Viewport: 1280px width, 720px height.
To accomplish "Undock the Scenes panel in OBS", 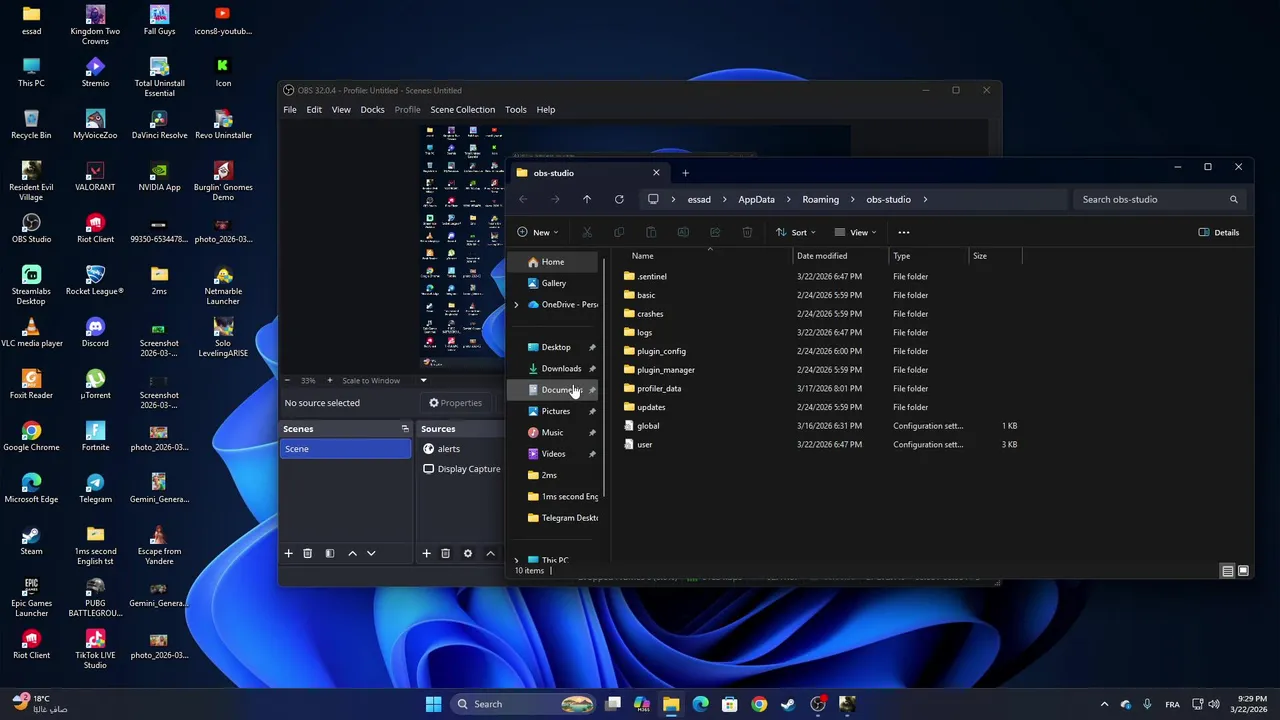I will [405, 429].
